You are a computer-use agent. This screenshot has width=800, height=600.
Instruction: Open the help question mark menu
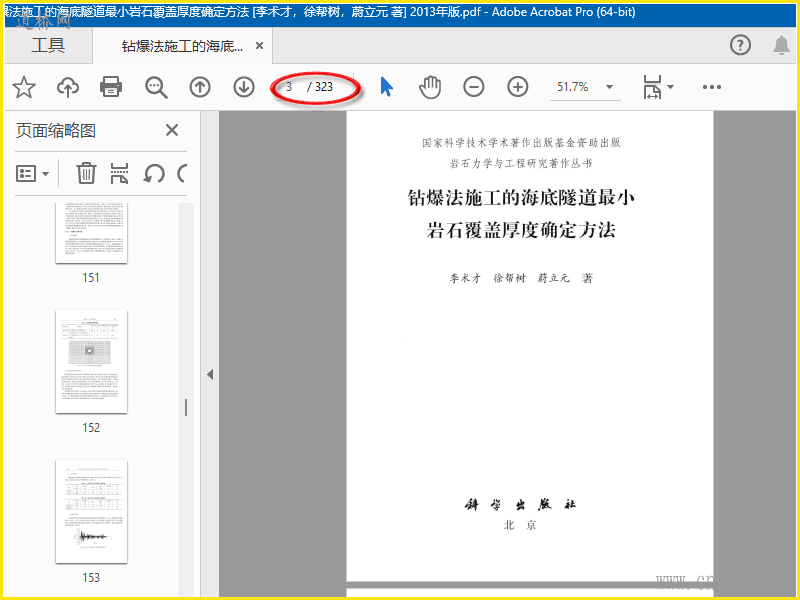coord(740,45)
